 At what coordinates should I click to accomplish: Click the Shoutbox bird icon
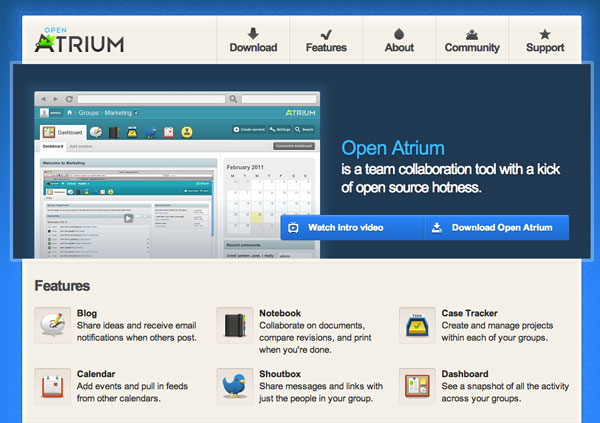pos(234,385)
